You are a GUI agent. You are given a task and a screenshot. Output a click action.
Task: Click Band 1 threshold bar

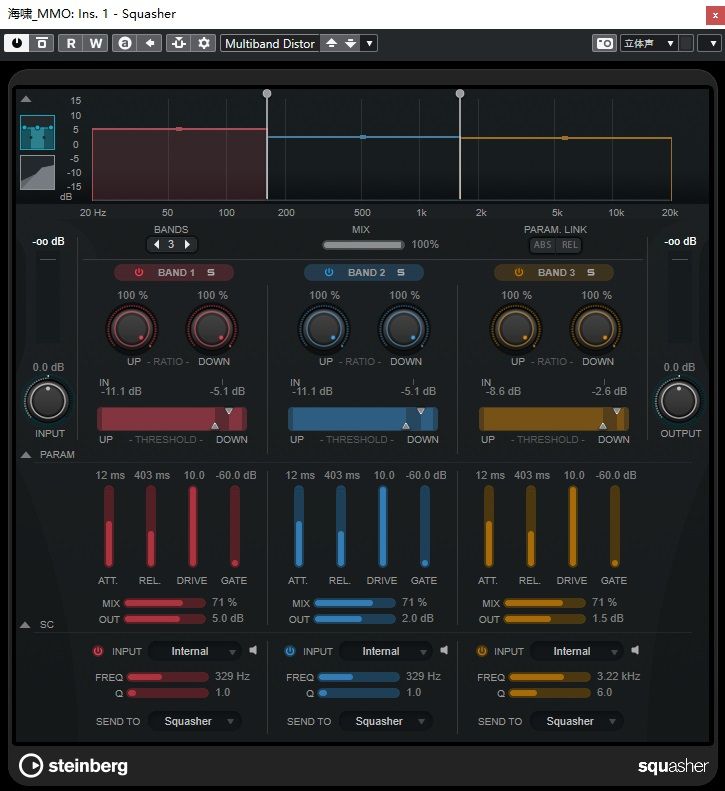pyautogui.click(x=172, y=419)
